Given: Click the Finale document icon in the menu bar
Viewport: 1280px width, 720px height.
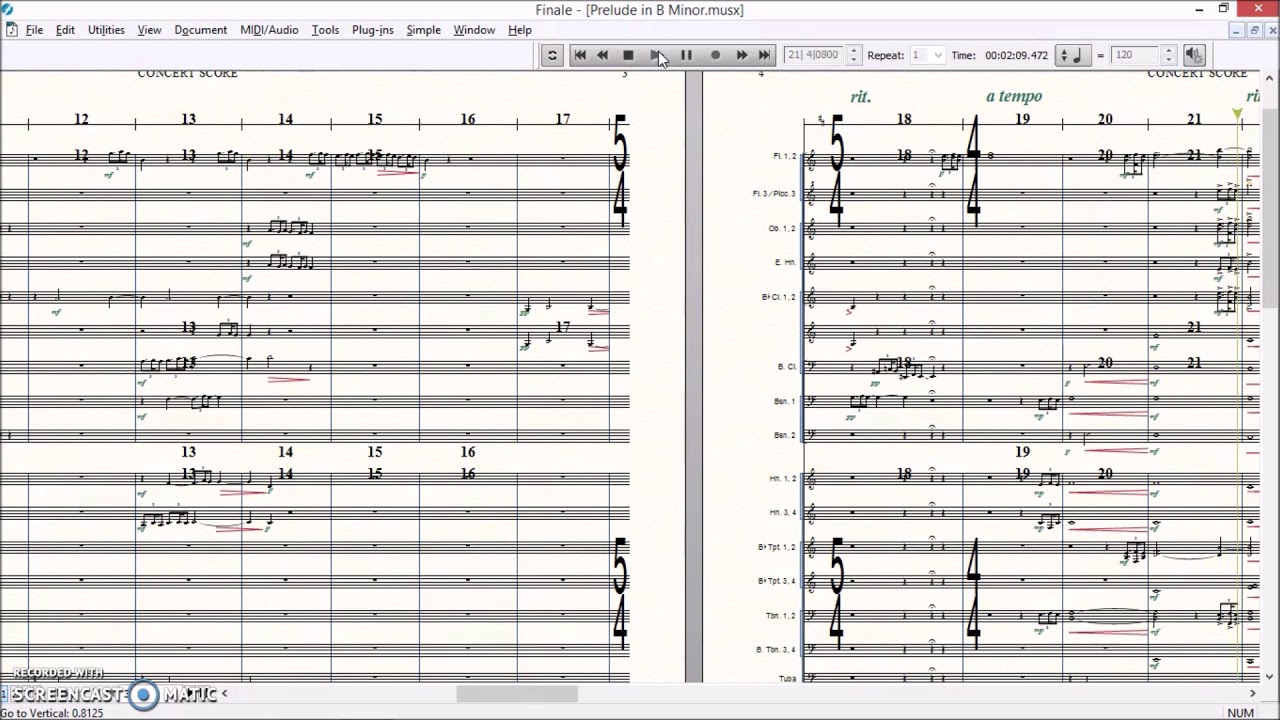Looking at the screenshot, I should pyautogui.click(x=11, y=30).
